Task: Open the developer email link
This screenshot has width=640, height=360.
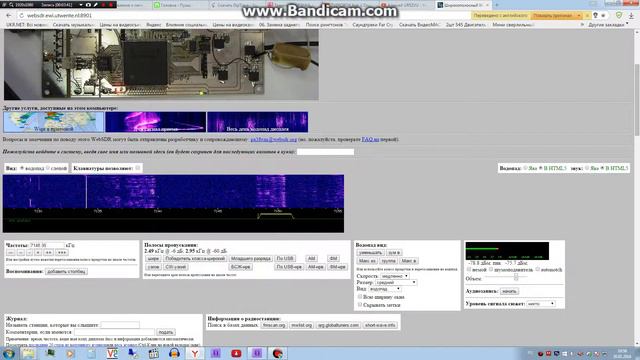Action: pos(273,140)
